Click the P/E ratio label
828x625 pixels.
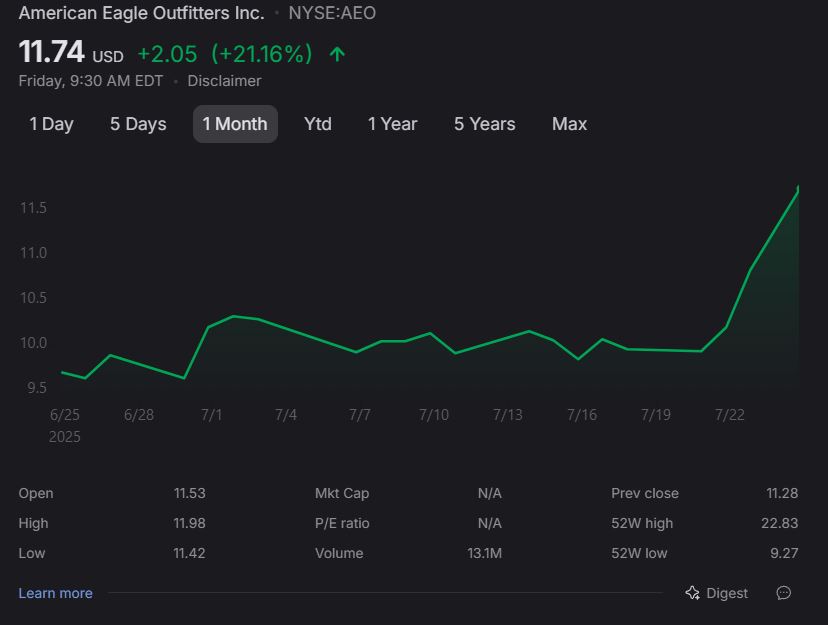[342, 523]
